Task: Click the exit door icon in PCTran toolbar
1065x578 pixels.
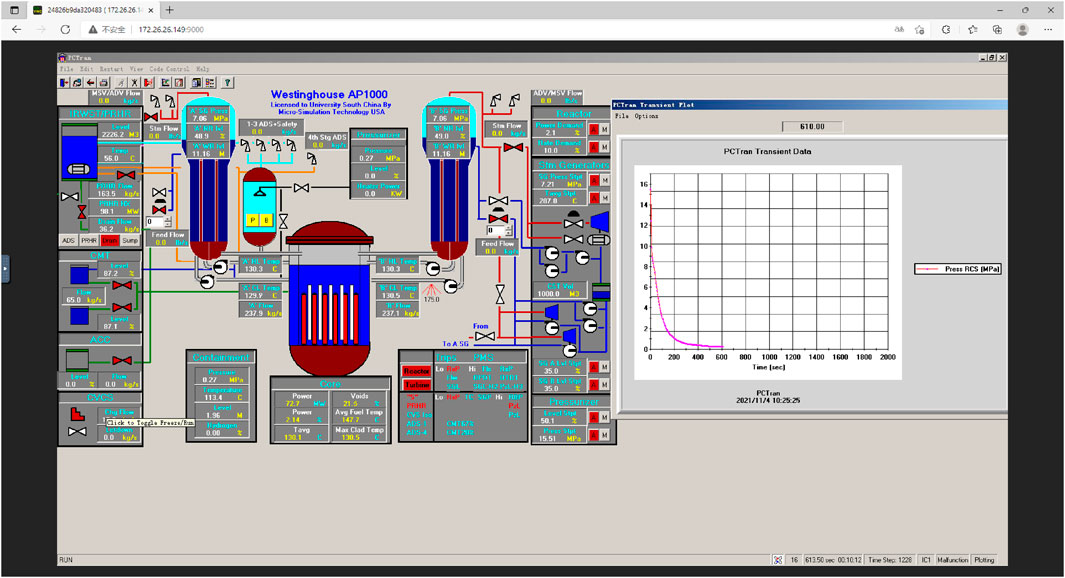Action: click(65, 82)
